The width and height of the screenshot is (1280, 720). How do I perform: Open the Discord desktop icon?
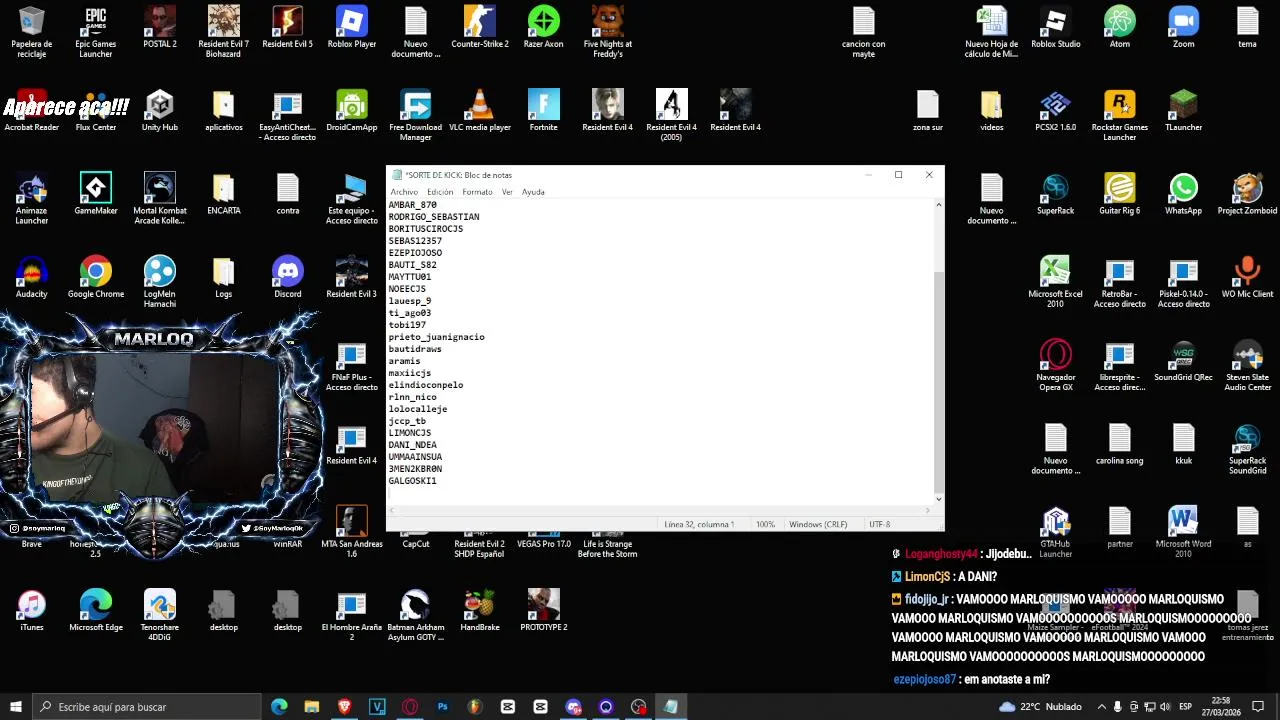tap(287, 278)
